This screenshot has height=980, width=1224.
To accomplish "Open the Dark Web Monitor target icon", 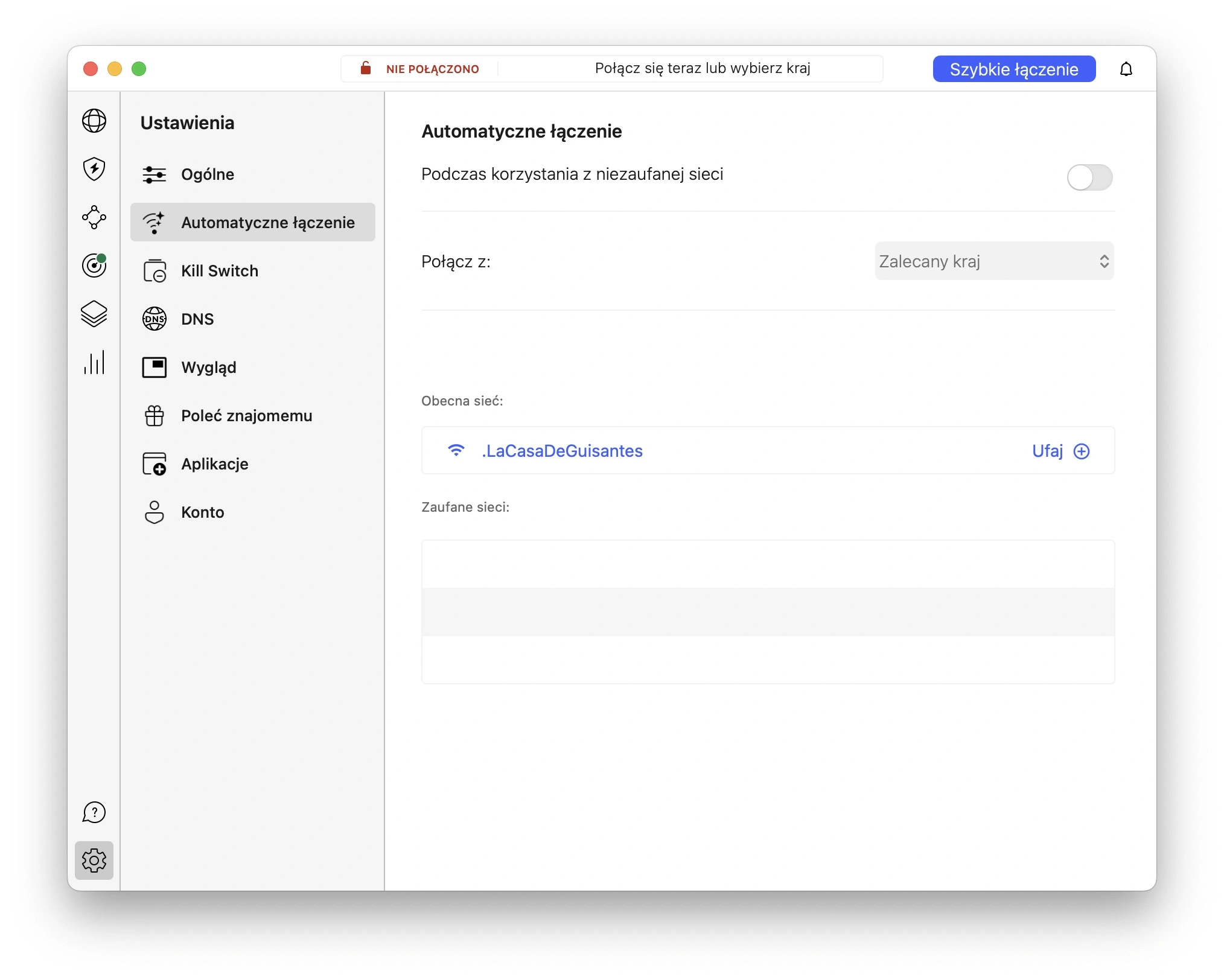I will coord(94,266).
